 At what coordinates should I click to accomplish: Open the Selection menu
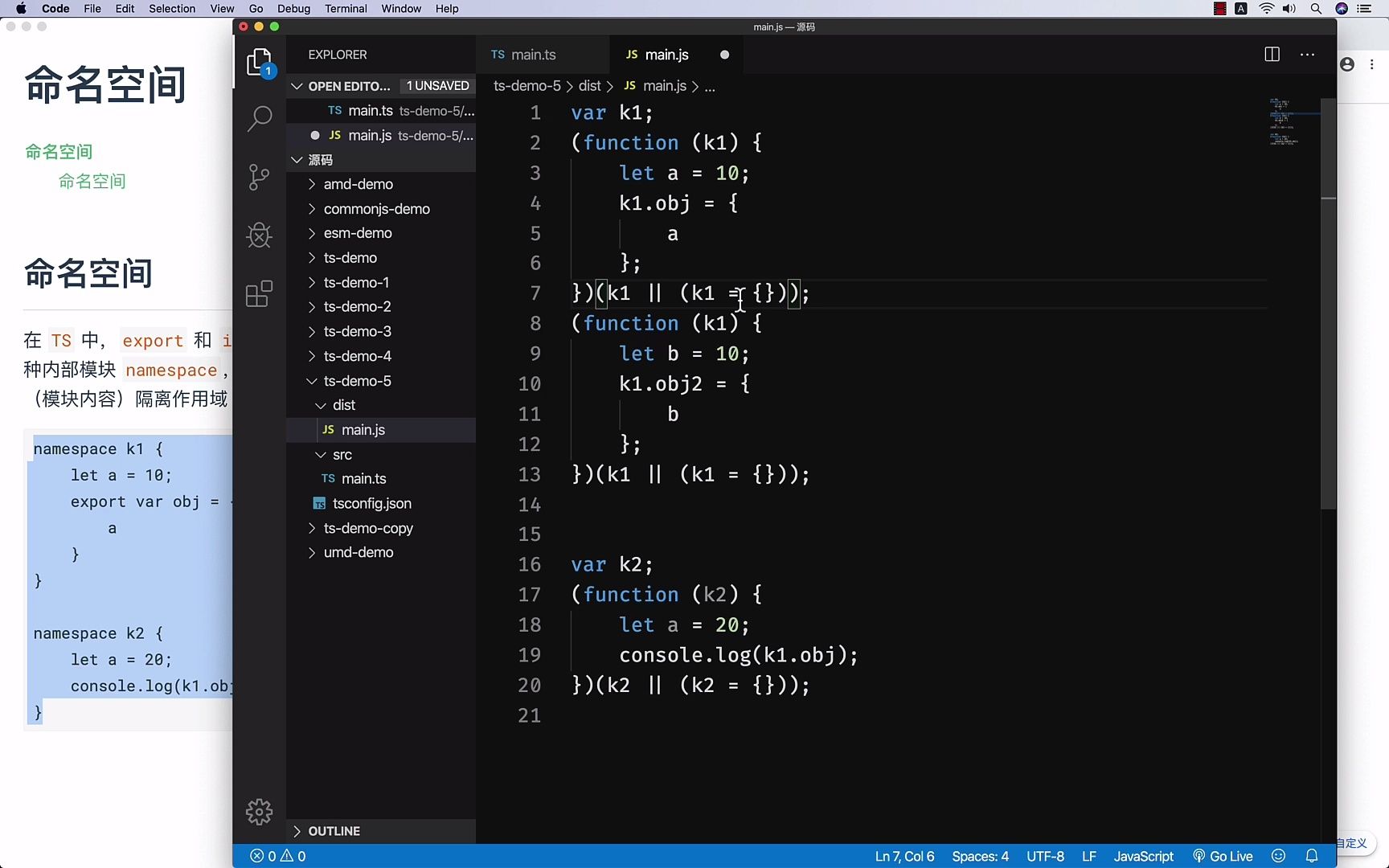[x=172, y=9]
